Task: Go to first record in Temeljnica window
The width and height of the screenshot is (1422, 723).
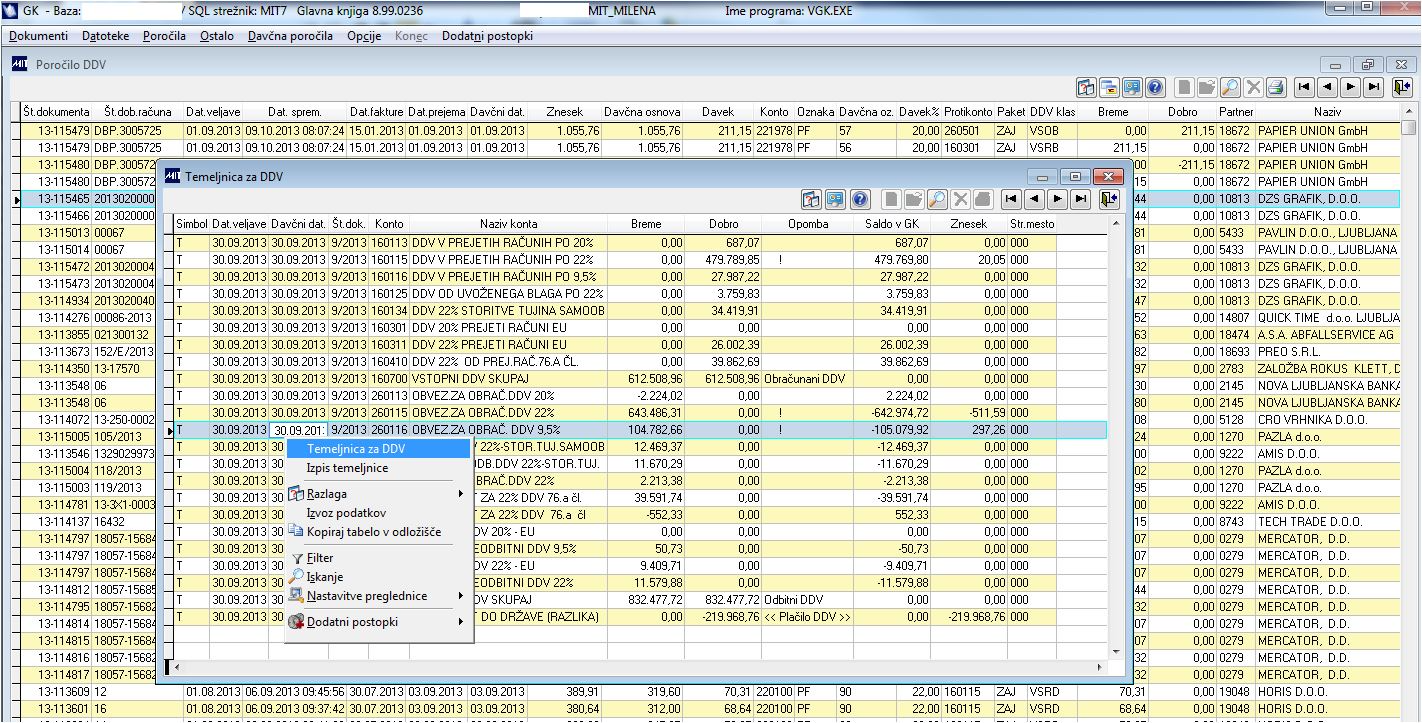Action: pos(1011,198)
